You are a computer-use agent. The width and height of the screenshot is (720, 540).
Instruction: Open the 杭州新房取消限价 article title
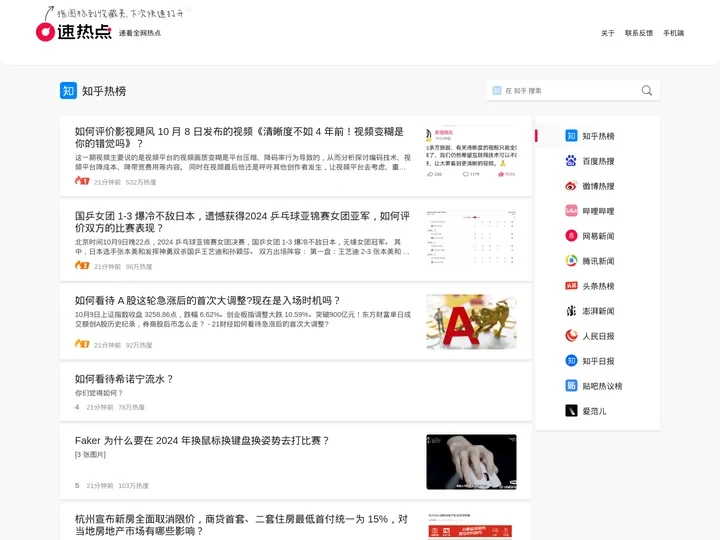(x=241, y=525)
